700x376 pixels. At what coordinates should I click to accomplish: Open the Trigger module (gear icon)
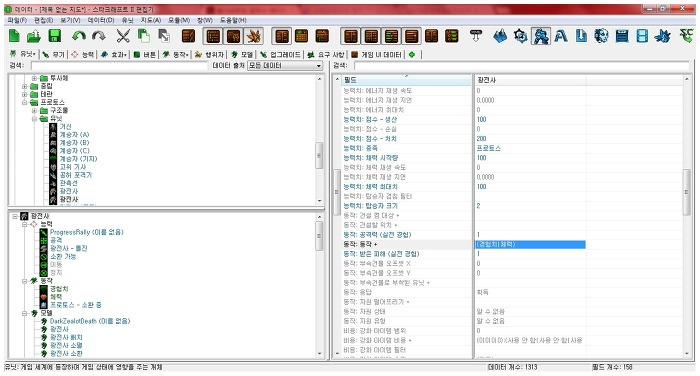point(521,36)
